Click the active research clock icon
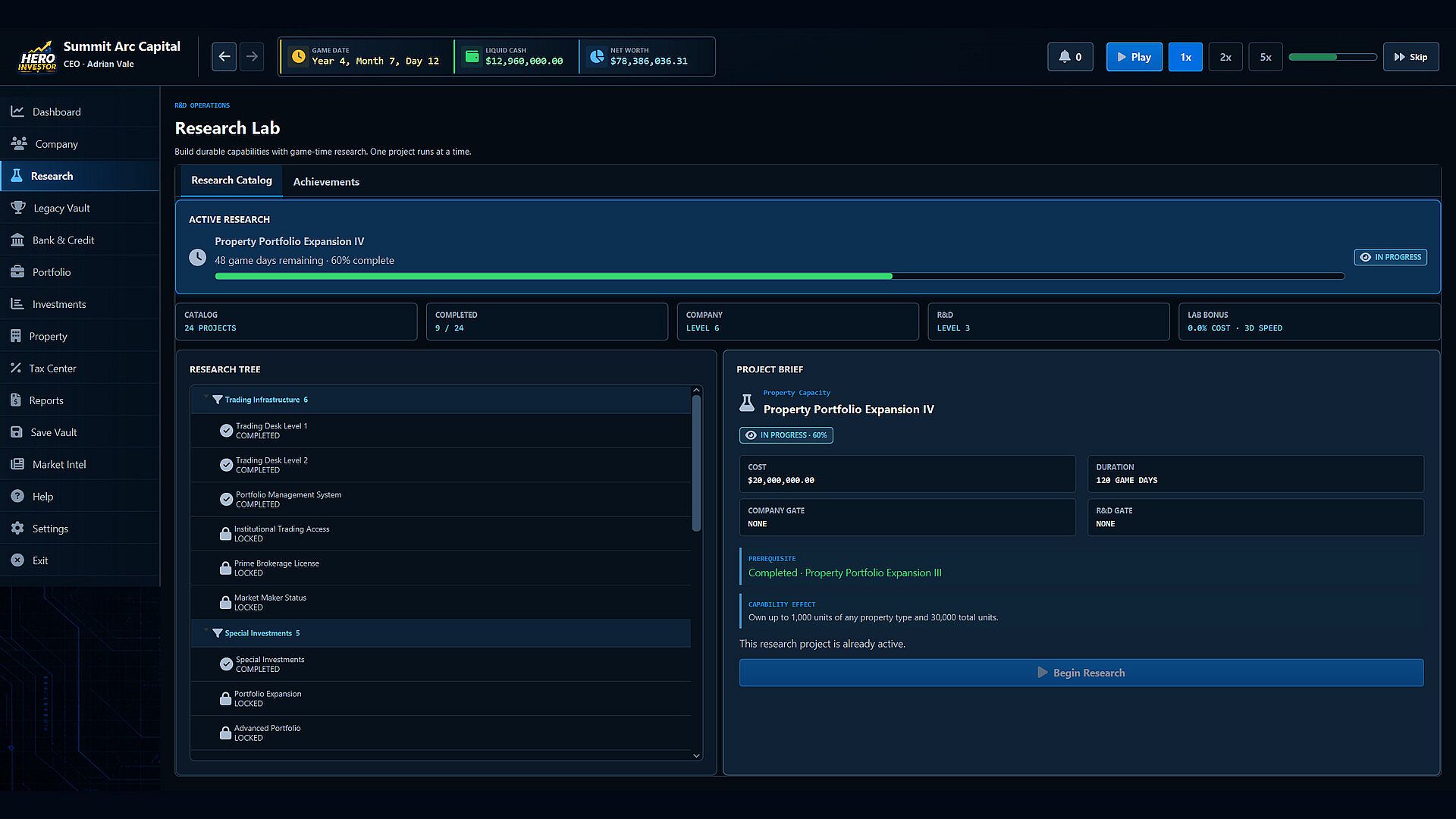This screenshot has width=1456, height=819. tap(197, 258)
